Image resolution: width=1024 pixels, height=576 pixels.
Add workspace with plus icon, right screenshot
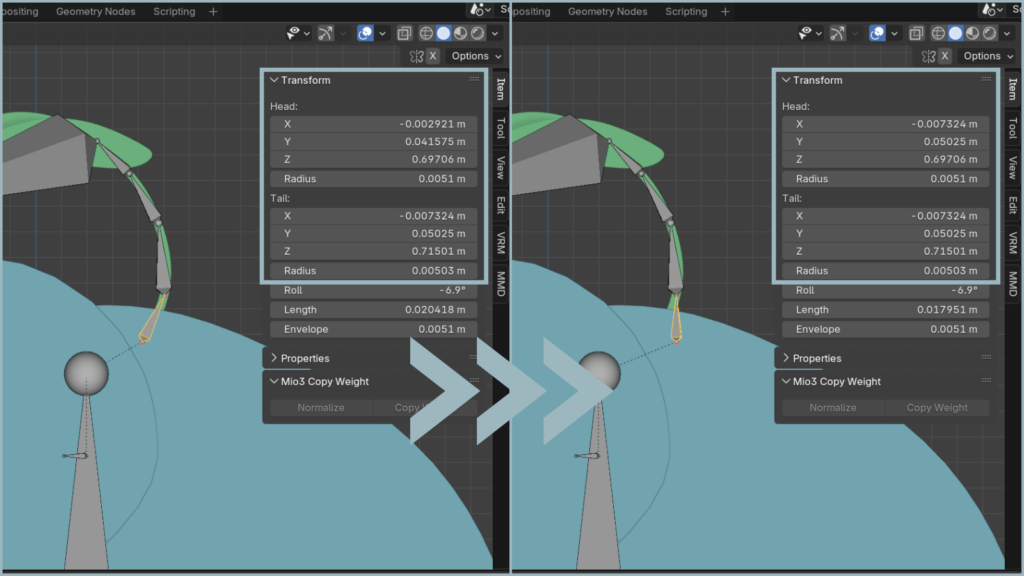pyautogui.click(x=725, y=11)
